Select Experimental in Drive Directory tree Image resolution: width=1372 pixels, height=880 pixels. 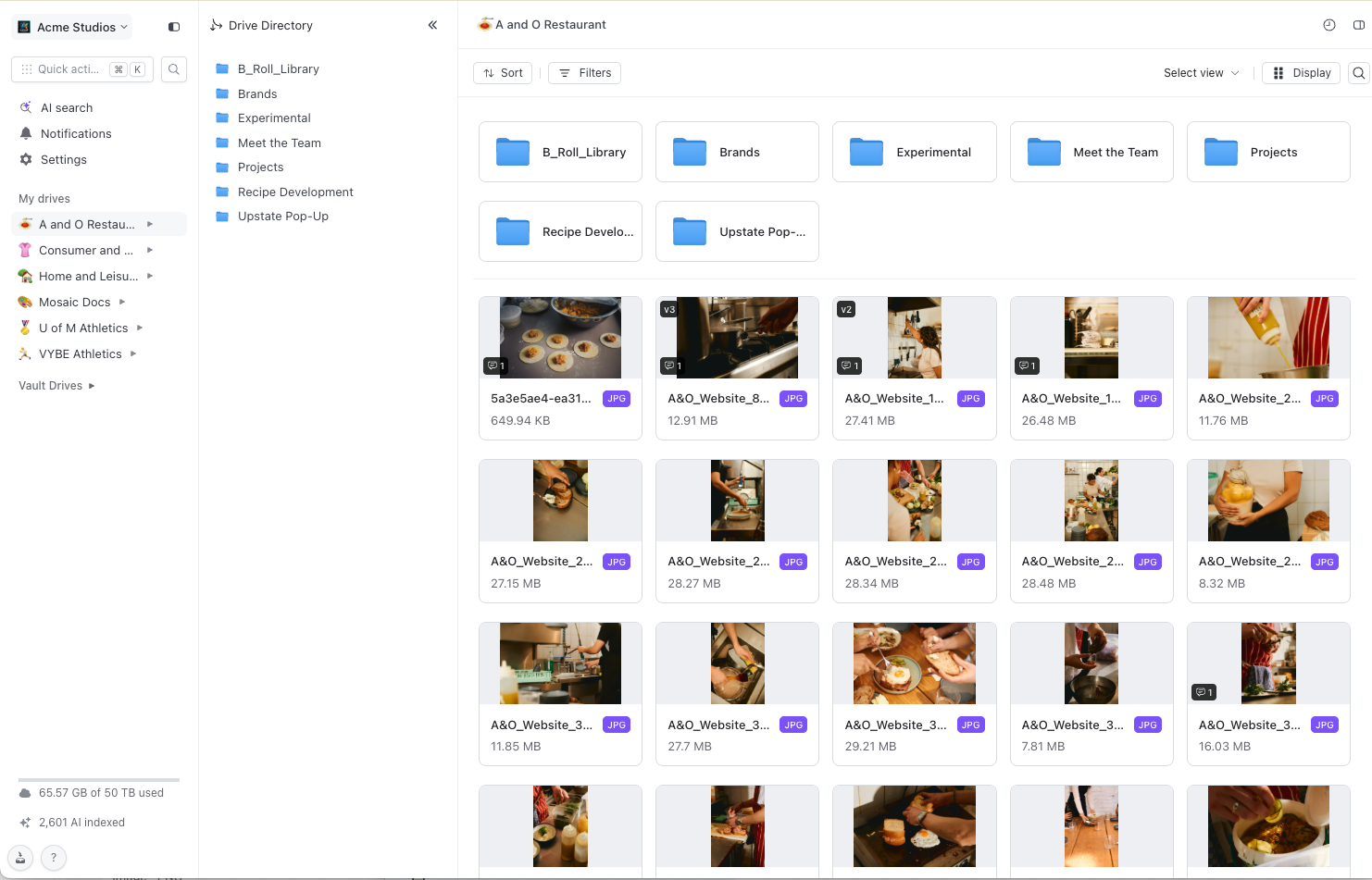click(x=274, y=118)
